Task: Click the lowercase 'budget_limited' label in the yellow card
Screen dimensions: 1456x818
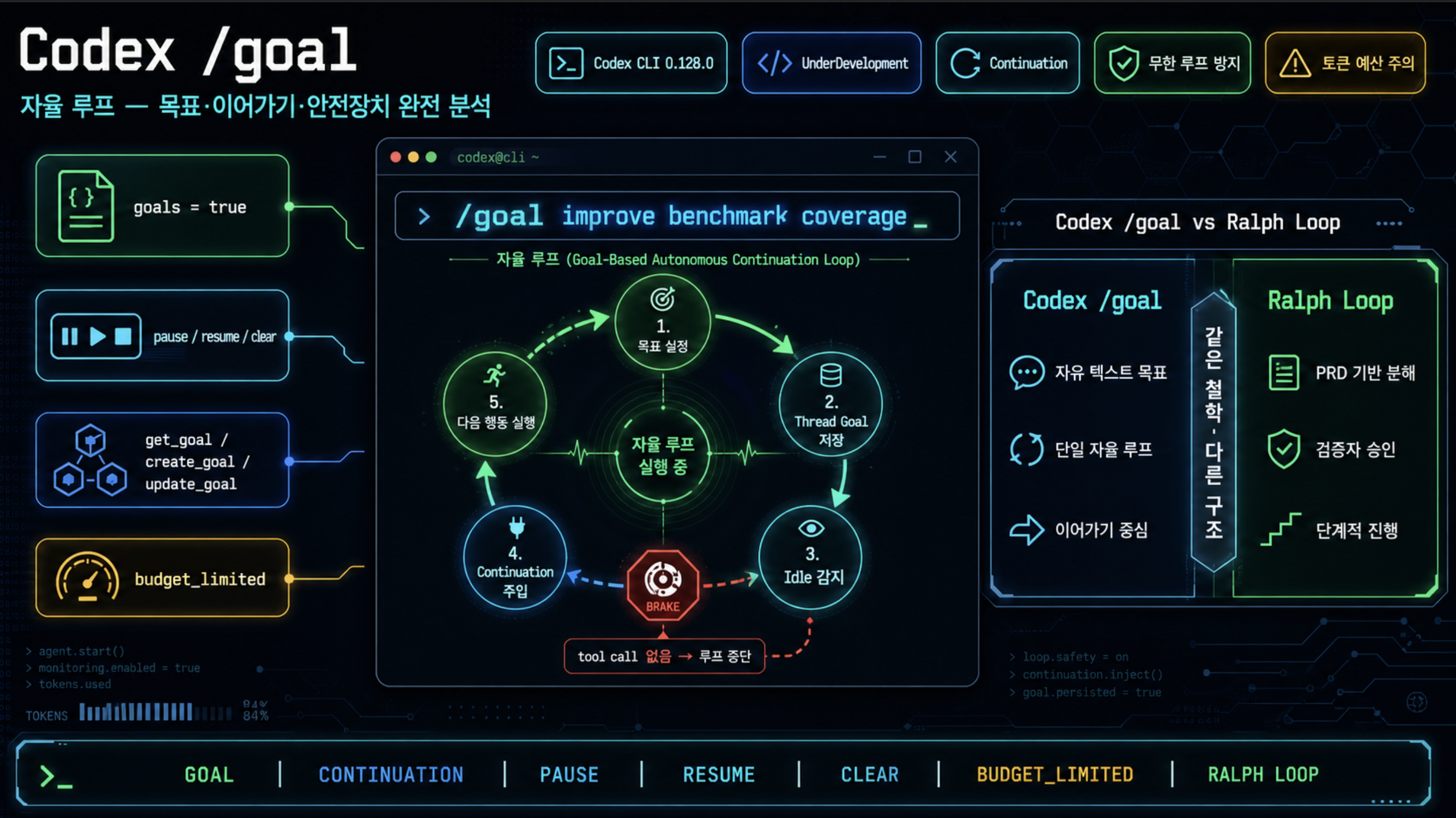Action: (200, 579)
